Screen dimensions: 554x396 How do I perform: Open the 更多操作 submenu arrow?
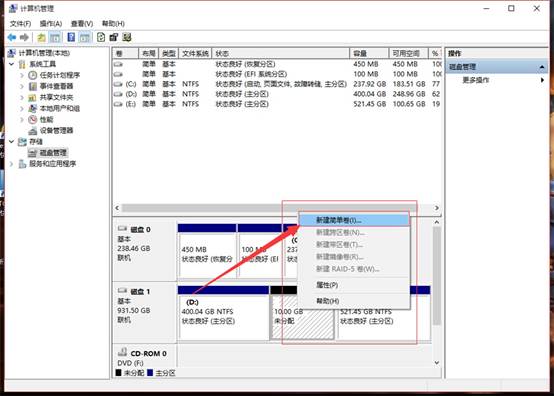point(542,80)
